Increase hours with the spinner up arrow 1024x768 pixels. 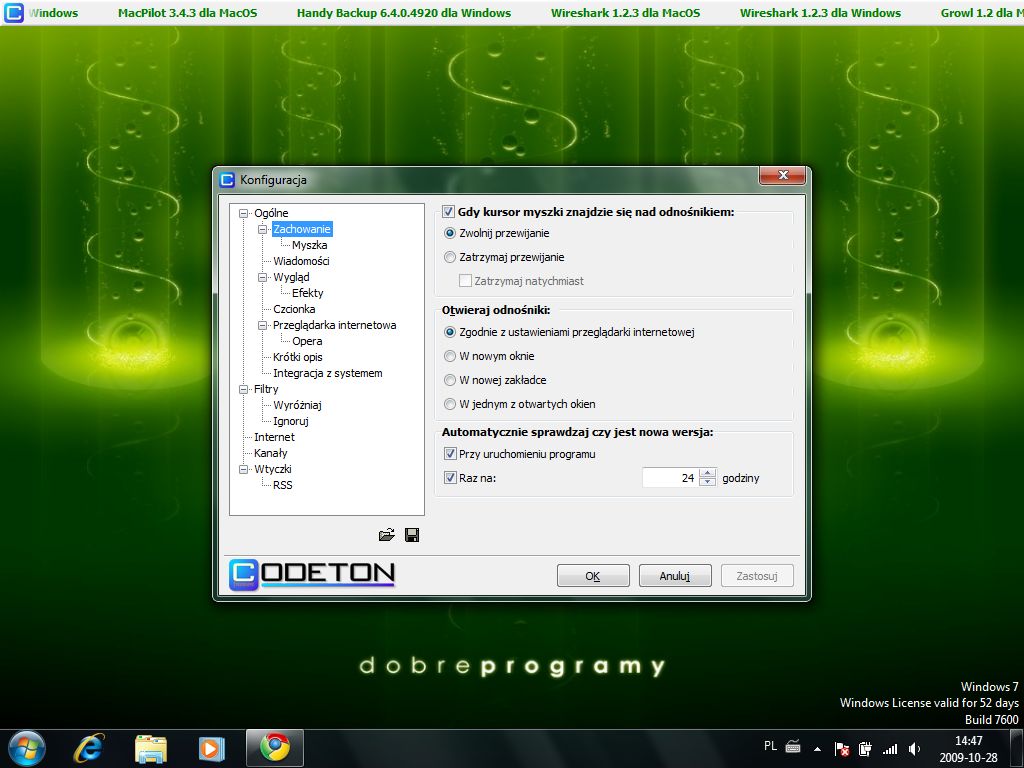coord(708,473)
